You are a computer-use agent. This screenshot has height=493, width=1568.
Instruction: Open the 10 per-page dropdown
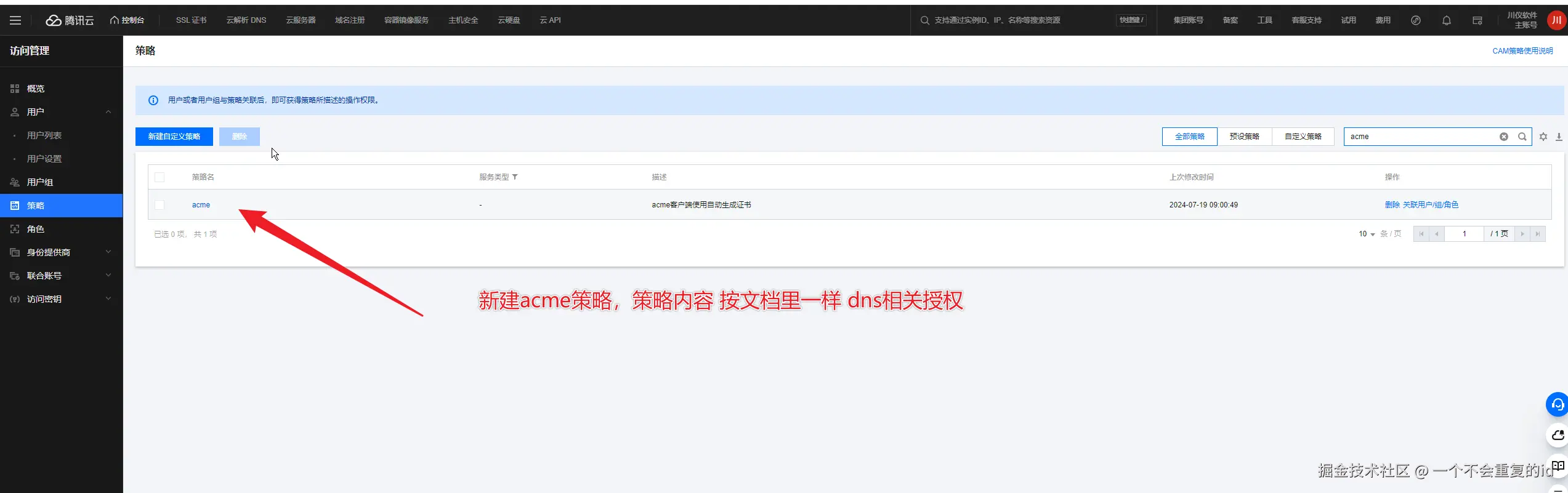pyautogui.click(x=1367, y=234)
